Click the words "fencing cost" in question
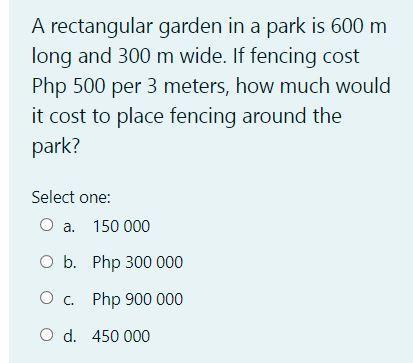413x363 pixels. pos(304,57)
